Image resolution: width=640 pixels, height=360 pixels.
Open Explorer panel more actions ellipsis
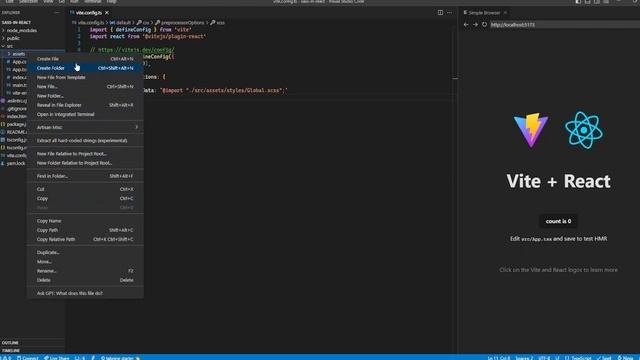57,13
